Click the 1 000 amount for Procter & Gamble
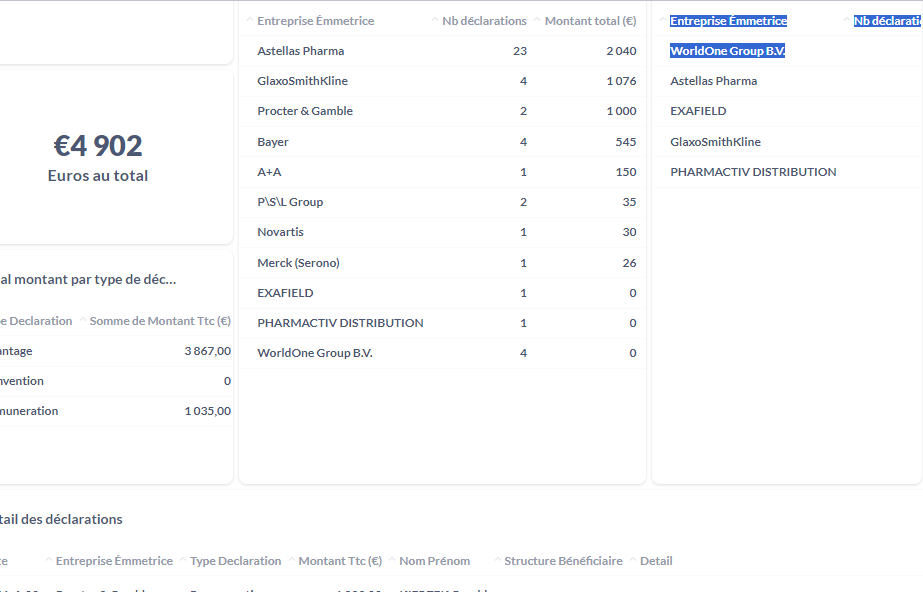Viewport: 923px width, 592px height. pos(621,111)
